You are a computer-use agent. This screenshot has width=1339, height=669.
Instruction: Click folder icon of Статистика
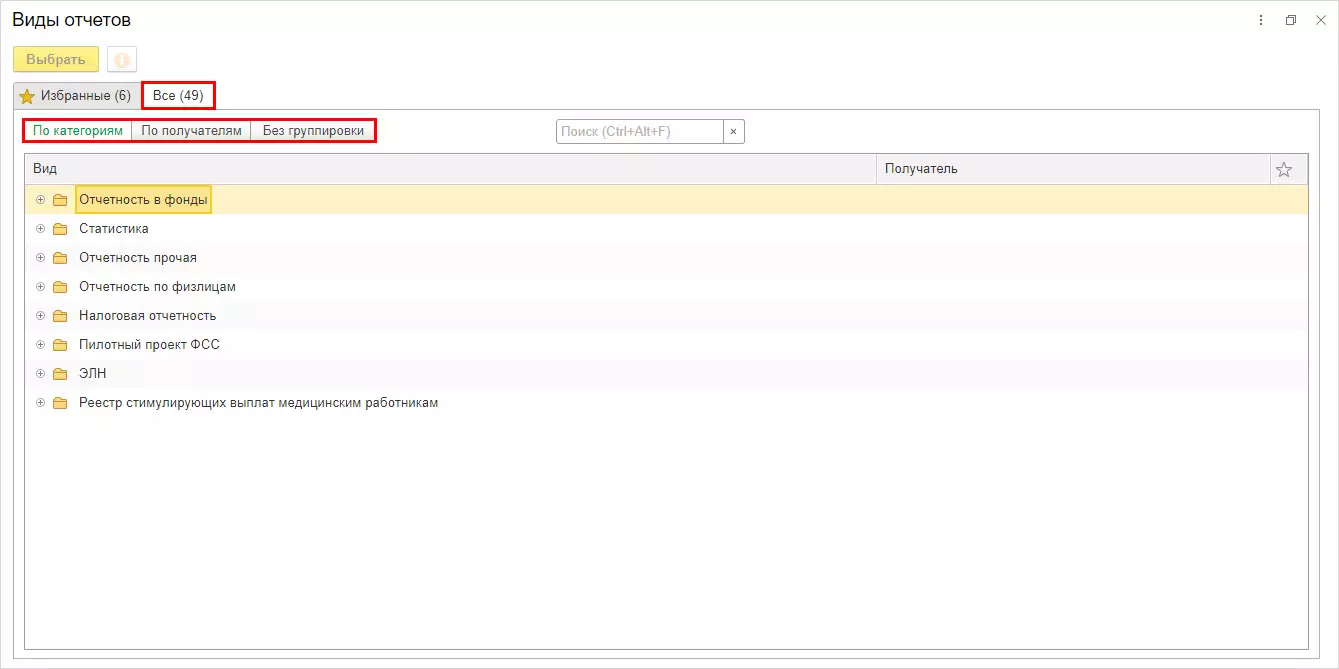(x=60, y=229)
